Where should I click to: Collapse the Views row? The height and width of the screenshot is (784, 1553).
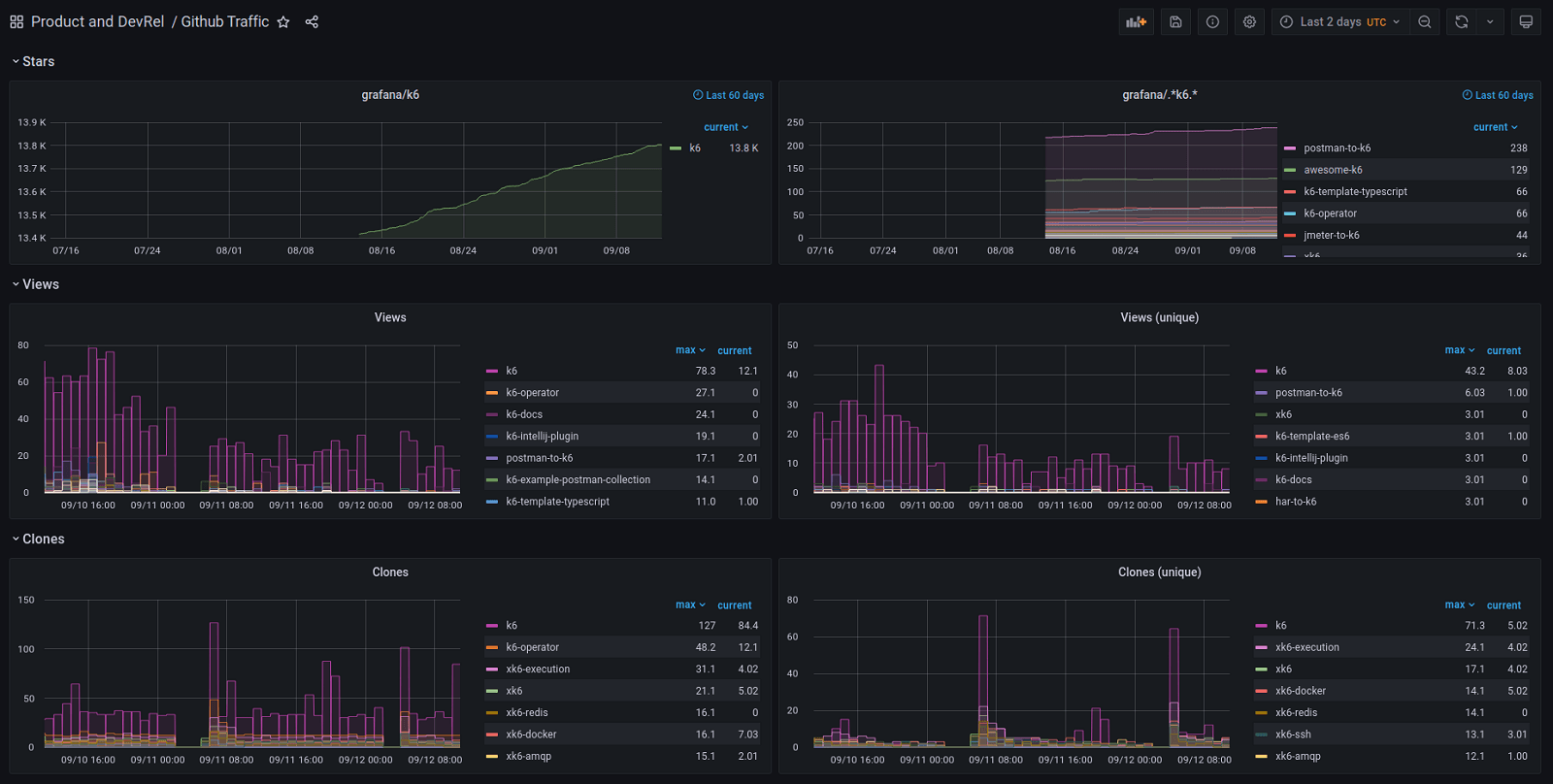point(35,284)
